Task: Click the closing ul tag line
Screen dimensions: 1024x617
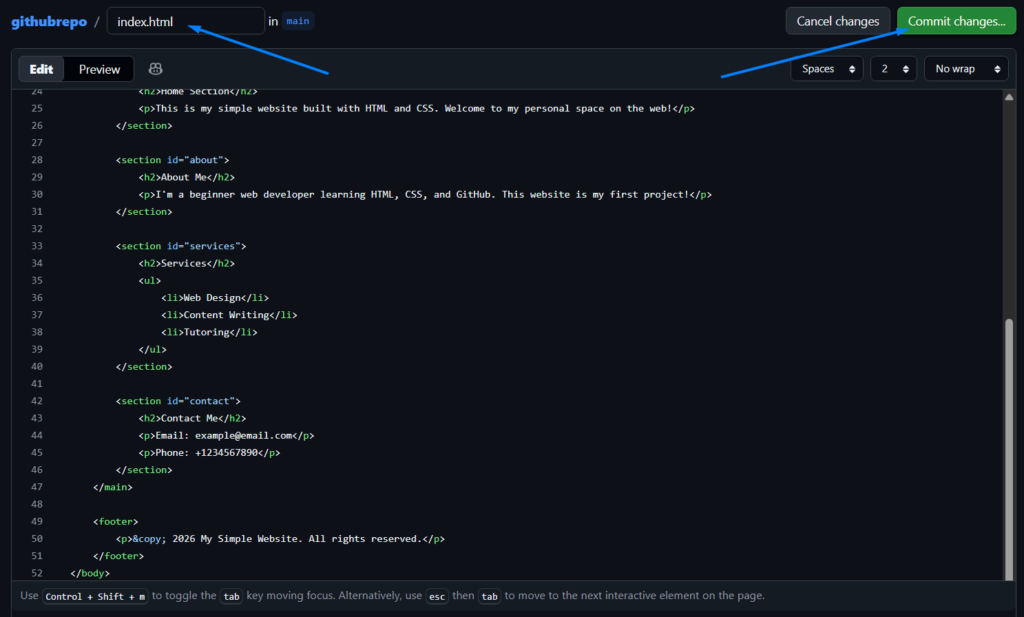Action: point(152,349)
